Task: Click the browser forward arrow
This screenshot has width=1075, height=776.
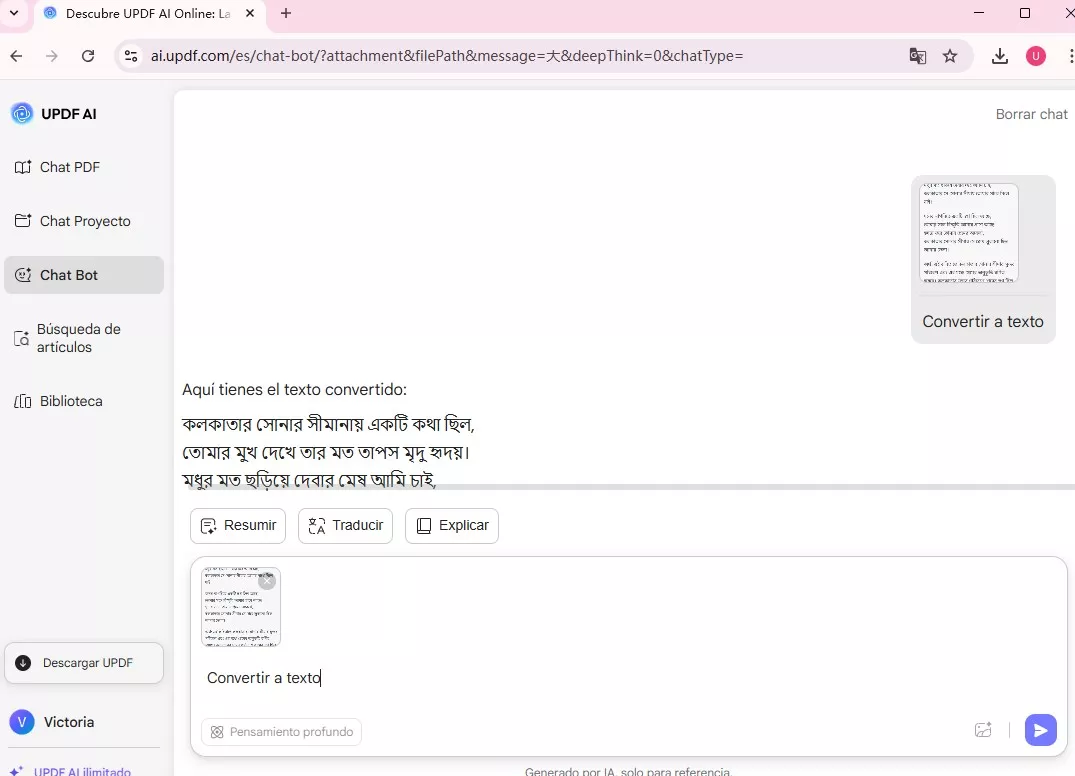Action: tap(52, 56)
